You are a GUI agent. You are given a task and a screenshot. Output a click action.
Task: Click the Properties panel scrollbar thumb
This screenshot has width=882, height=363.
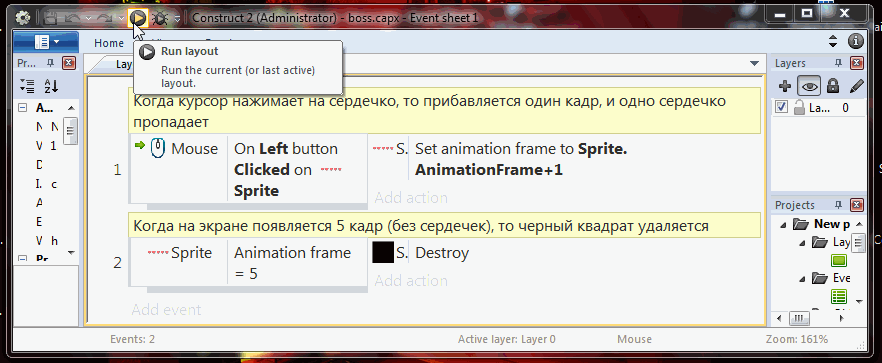[71, 131]
